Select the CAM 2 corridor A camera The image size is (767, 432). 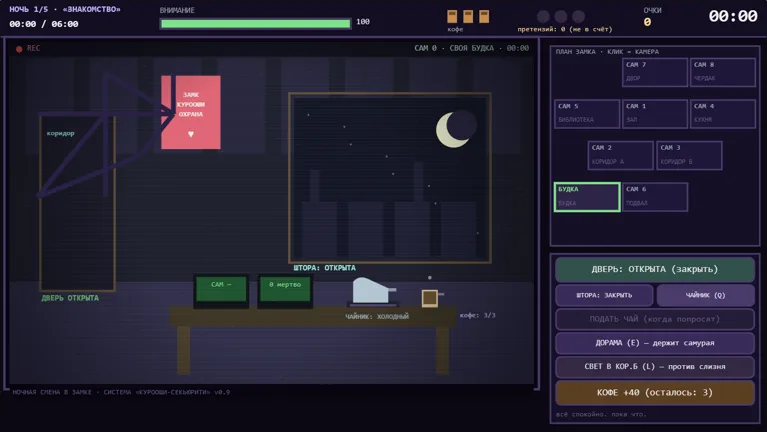(620, 155)
